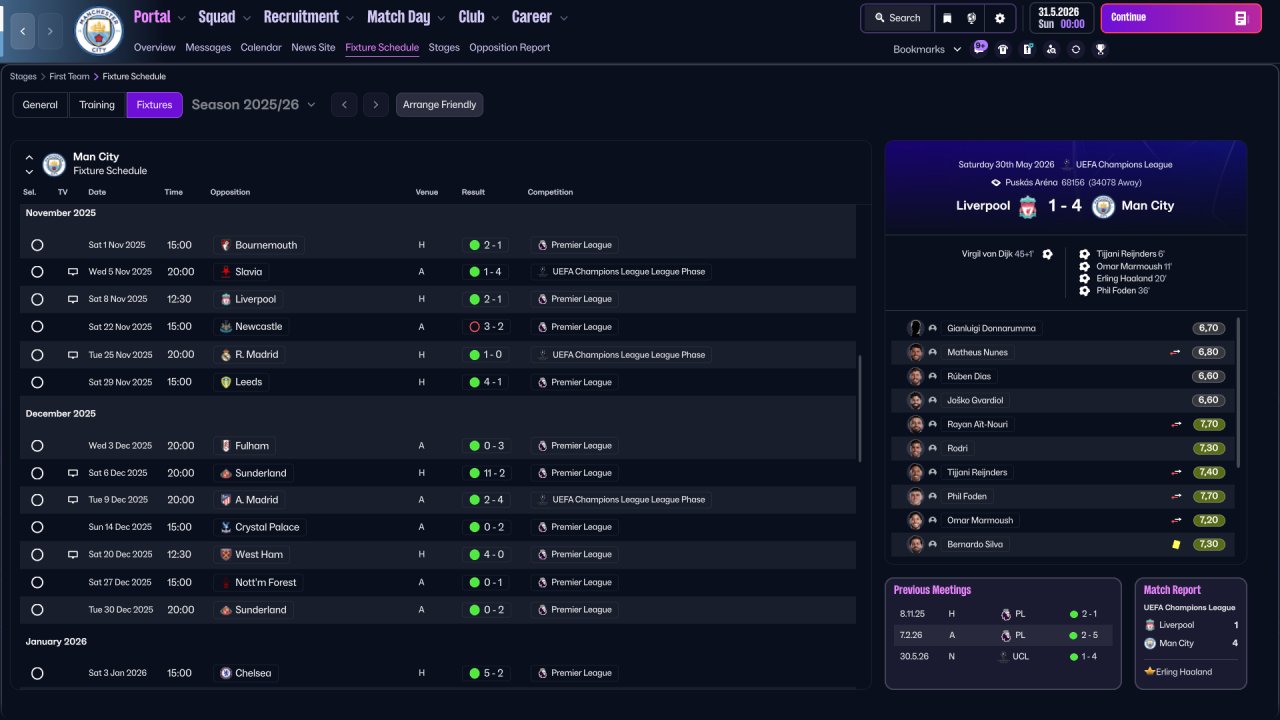Click the goal ball icon beside Virgil van Dijk
Viewport: 1280px width, 720px height.
pyautogui.click(x=1047, y=254)
